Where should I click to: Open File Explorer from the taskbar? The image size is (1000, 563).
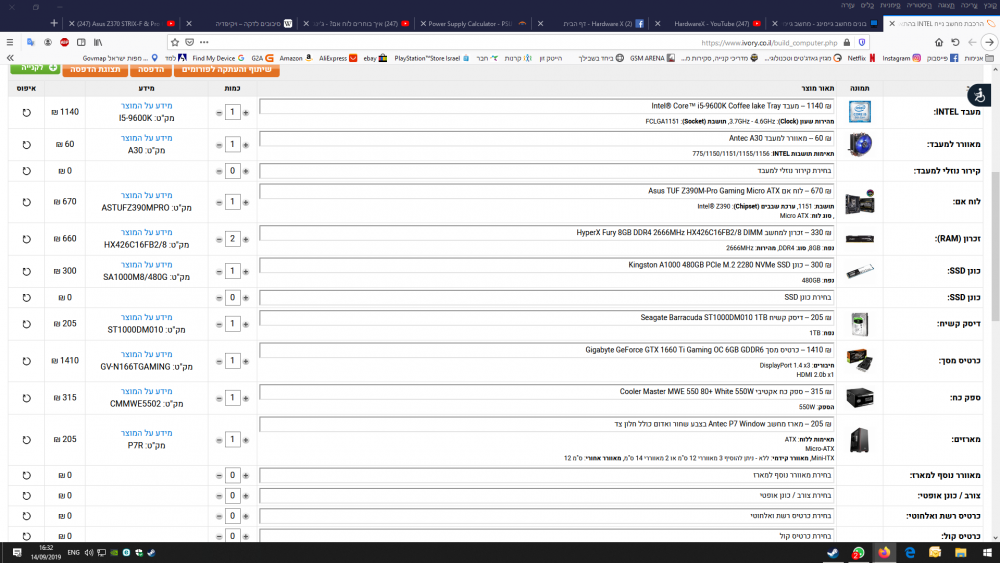960,552
